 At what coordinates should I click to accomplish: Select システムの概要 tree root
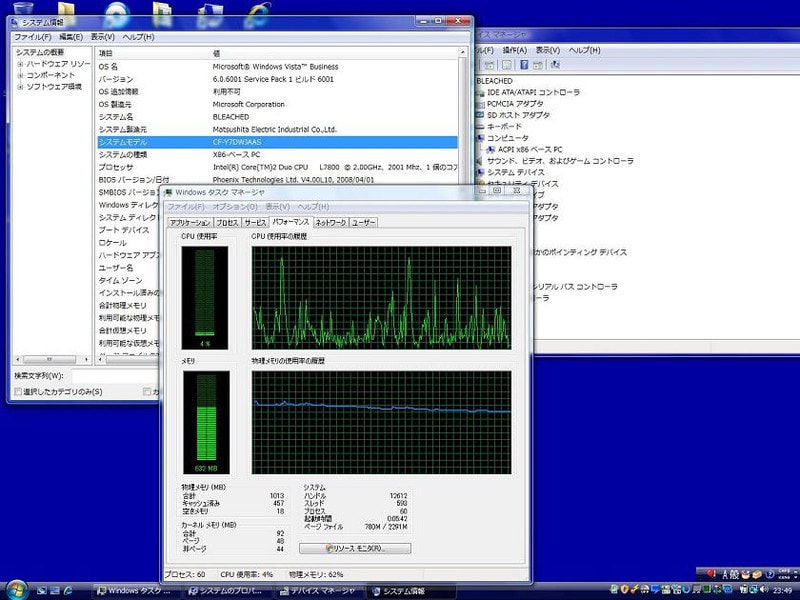coord(40,53)
